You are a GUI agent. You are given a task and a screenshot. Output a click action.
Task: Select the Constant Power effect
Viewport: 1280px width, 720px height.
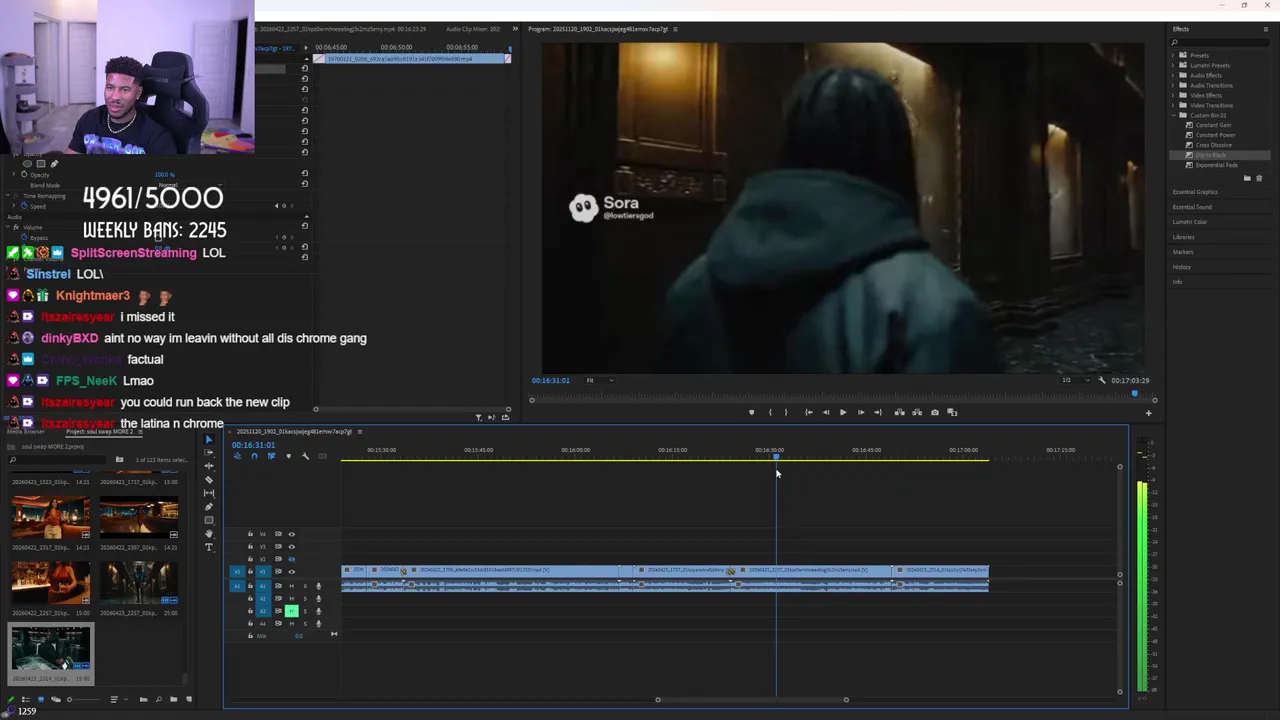tap(1215, 135)
